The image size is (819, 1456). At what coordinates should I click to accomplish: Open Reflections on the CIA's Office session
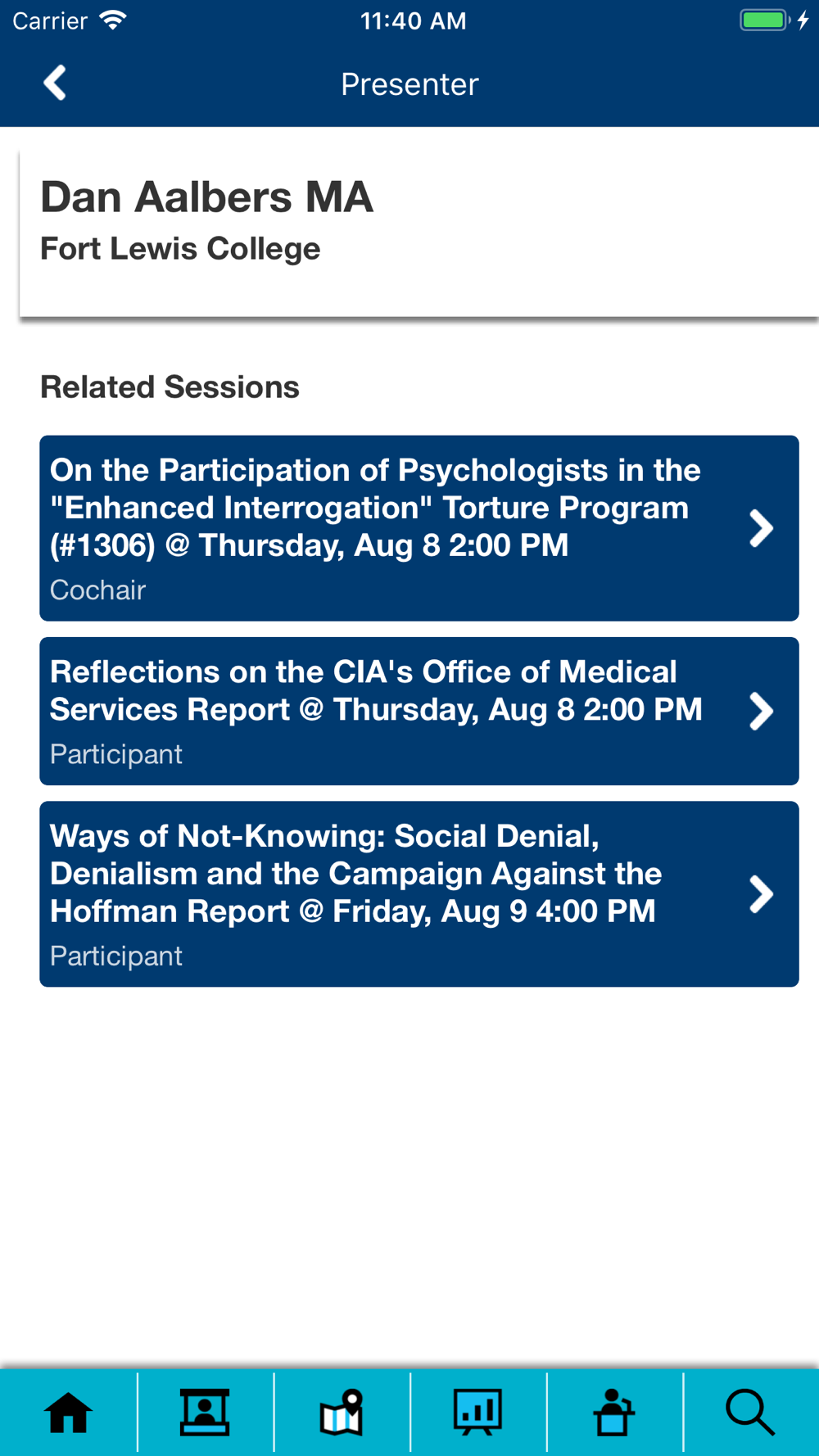pyautogui.click(x=376, y=690)
